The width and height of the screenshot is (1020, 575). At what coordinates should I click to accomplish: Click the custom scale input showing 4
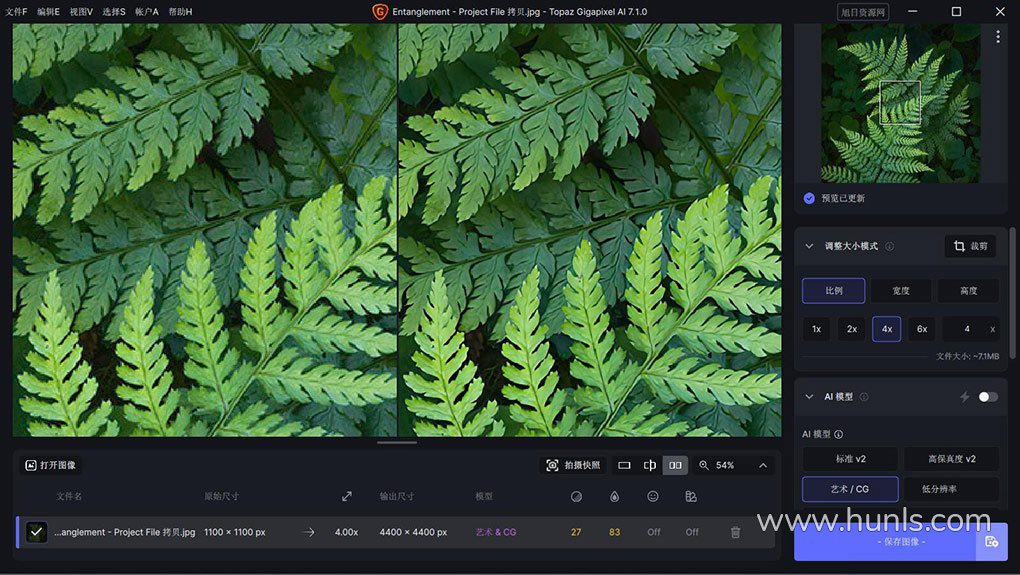coord(966,329)
